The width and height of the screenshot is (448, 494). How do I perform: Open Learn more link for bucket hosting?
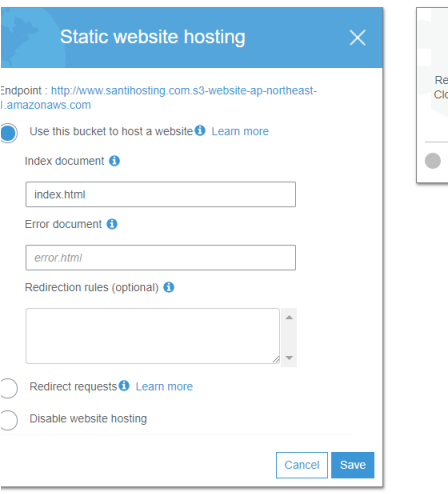click(x=240, y=131)
